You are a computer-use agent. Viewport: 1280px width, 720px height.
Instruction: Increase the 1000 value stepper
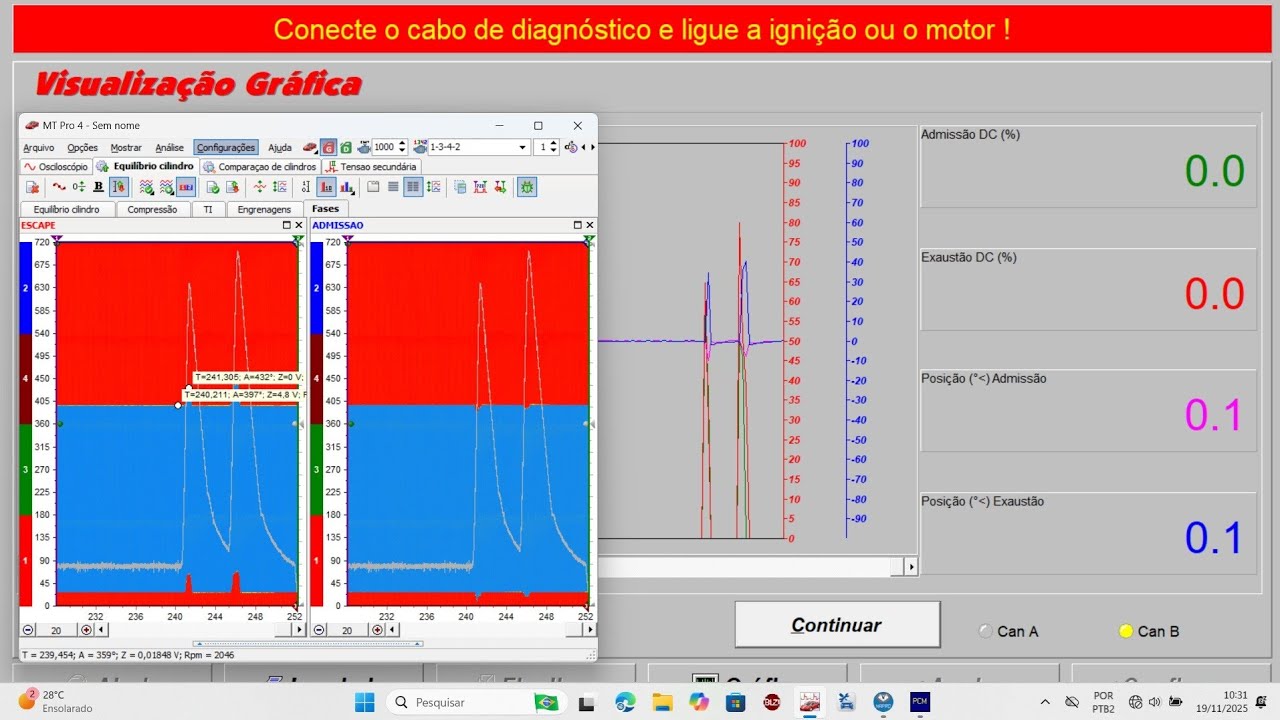click(402, 143)
